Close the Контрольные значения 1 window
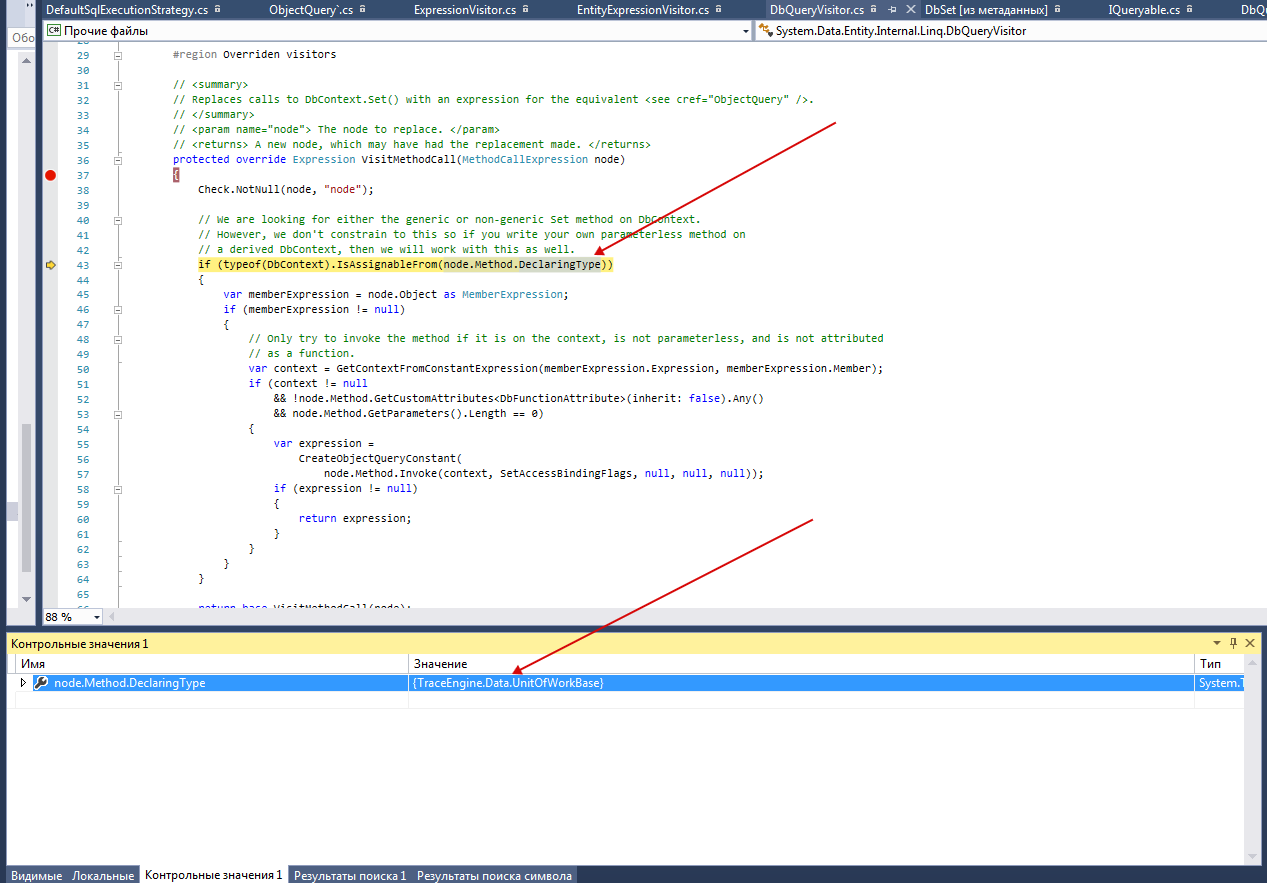The width and height of the screenshot is (1267, 883). [x=1250, y=643]
